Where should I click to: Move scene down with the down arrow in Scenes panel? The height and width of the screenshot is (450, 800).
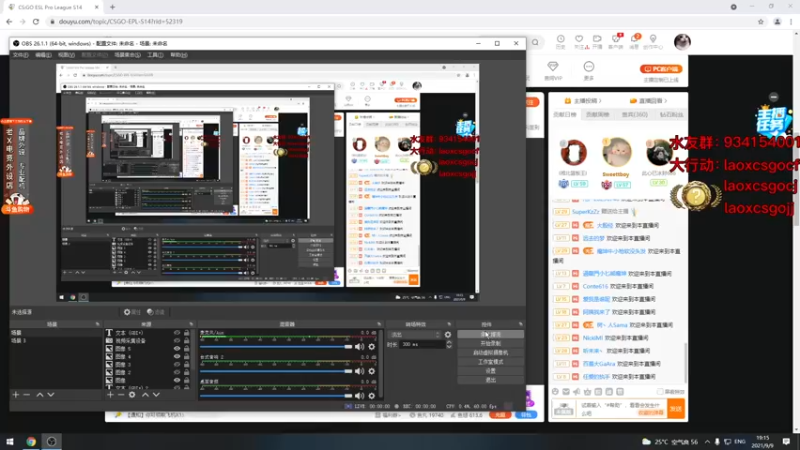[x=51, y=395]
